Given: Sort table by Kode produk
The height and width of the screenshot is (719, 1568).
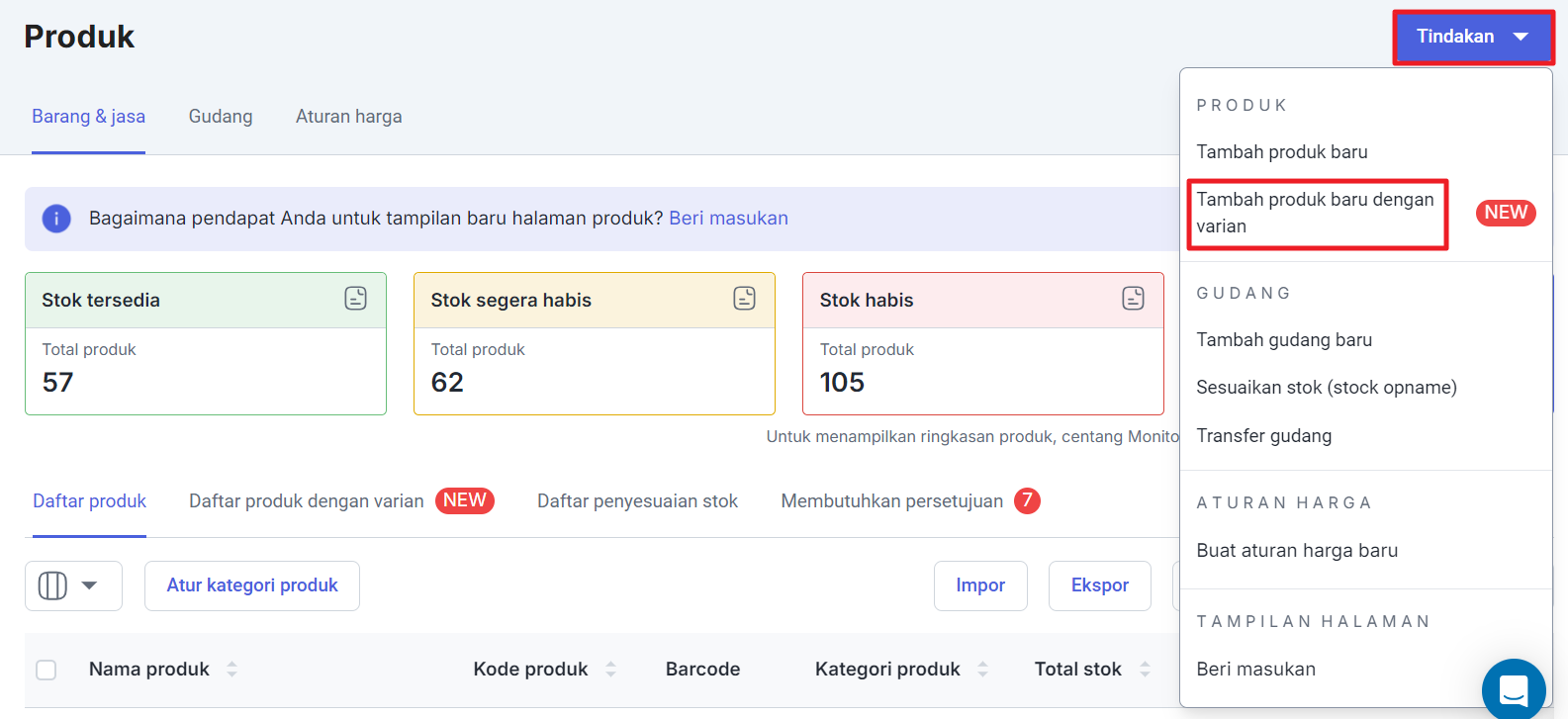Looking at the screenshot, I should tap(610, 670).
